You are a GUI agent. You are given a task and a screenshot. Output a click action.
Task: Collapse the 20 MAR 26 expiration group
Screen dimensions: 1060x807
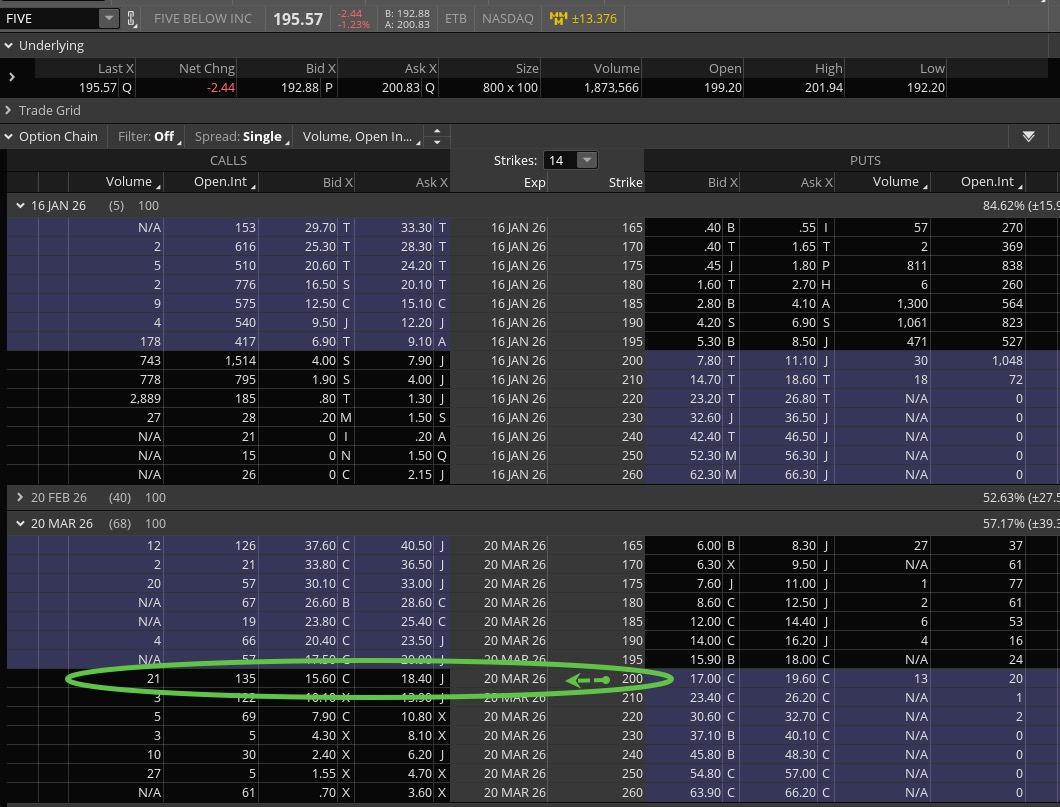tap(20, 523)
